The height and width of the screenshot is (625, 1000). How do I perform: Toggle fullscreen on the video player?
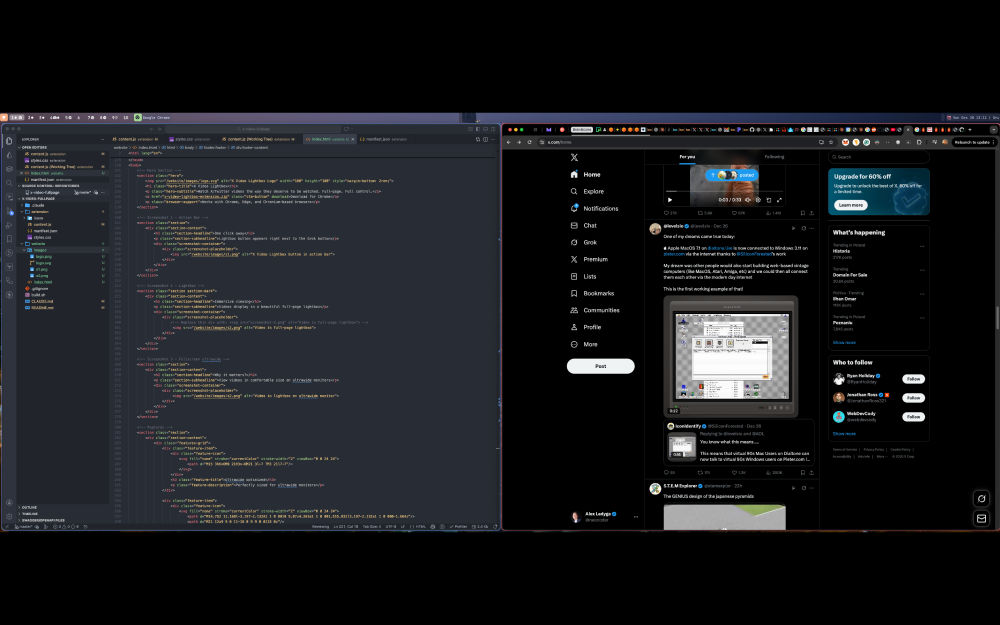[779, 201]
